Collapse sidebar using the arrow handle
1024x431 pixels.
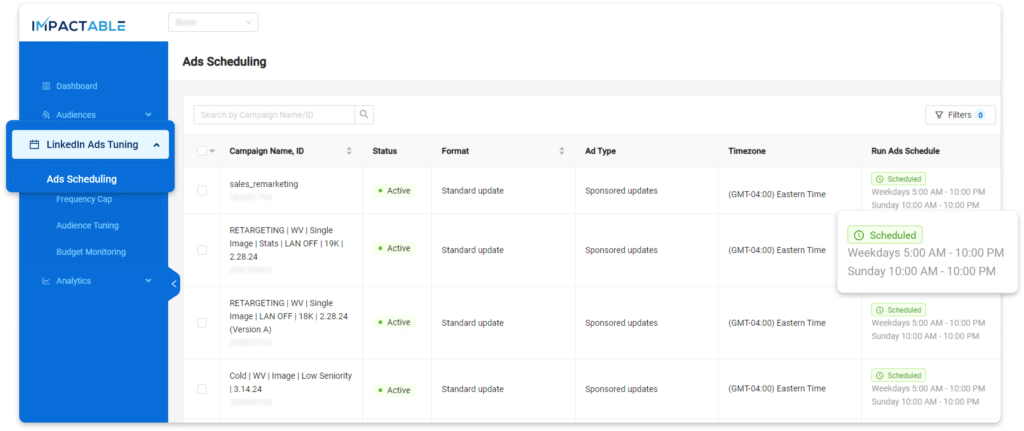click(173, 284)
